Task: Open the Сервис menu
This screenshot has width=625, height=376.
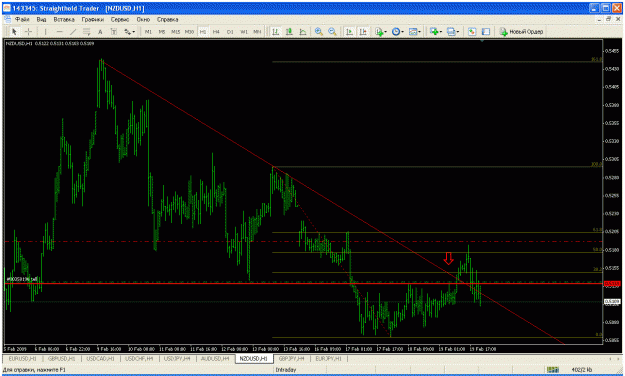Action: pos(120,20)
